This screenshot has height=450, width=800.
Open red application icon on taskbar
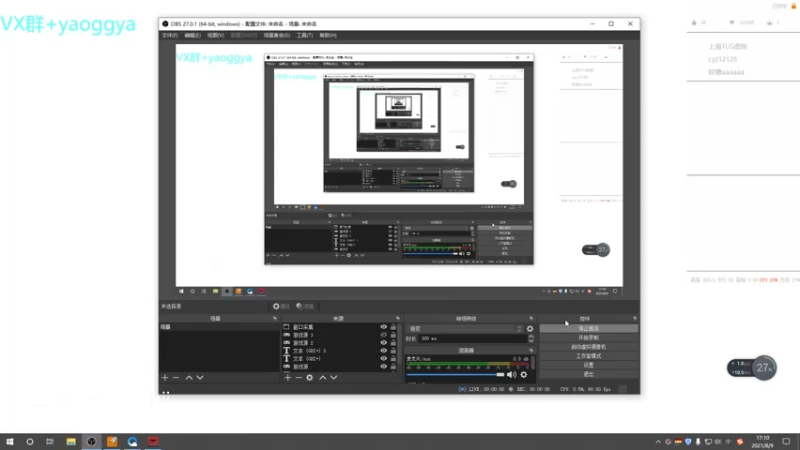pyautogui.click(x=153, y=442)
